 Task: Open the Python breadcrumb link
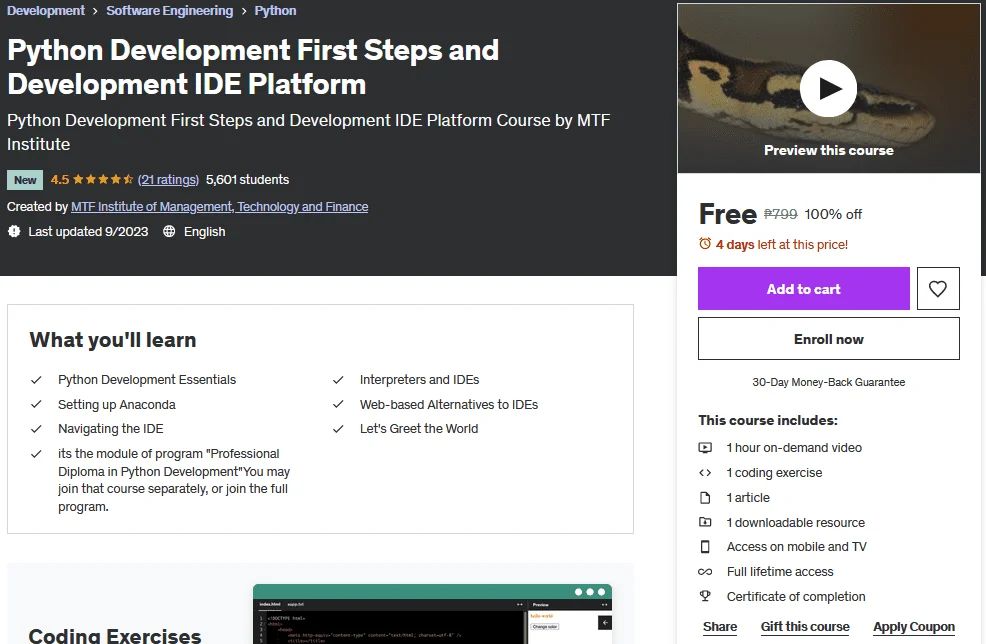[x=275, y=11]
